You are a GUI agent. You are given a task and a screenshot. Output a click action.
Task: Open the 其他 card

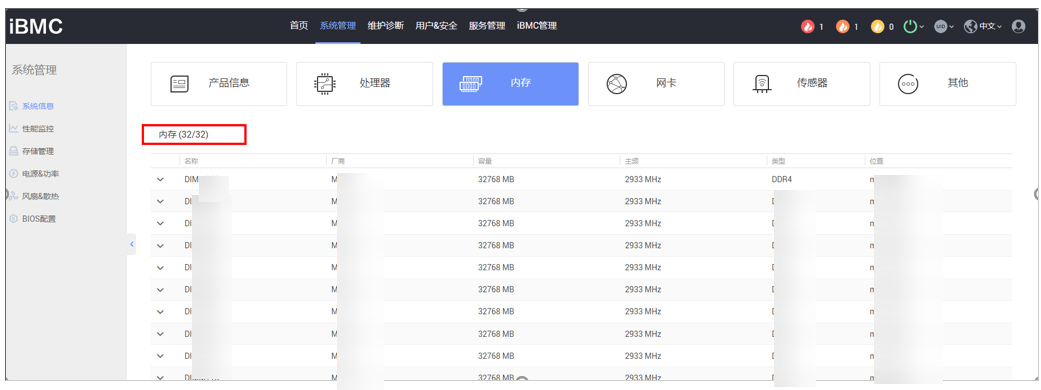pos(947,84)
